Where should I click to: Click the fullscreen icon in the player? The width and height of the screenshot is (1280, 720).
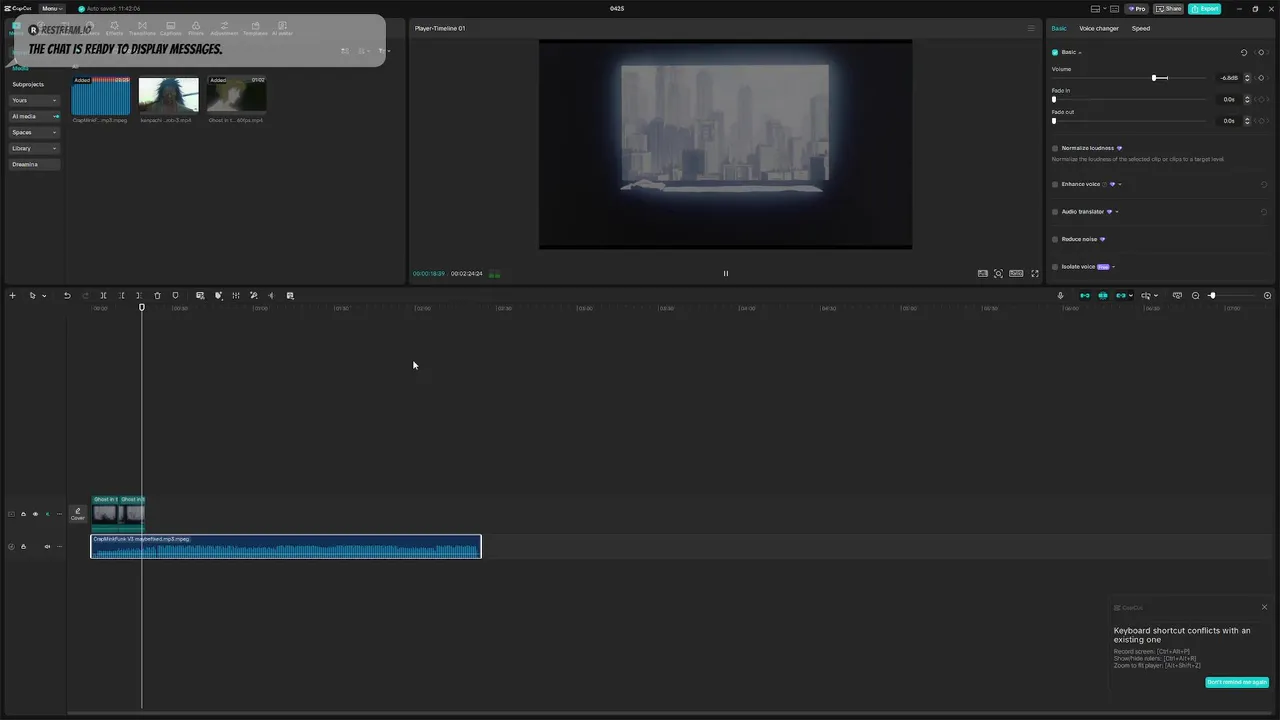[x=1035, y=273]
